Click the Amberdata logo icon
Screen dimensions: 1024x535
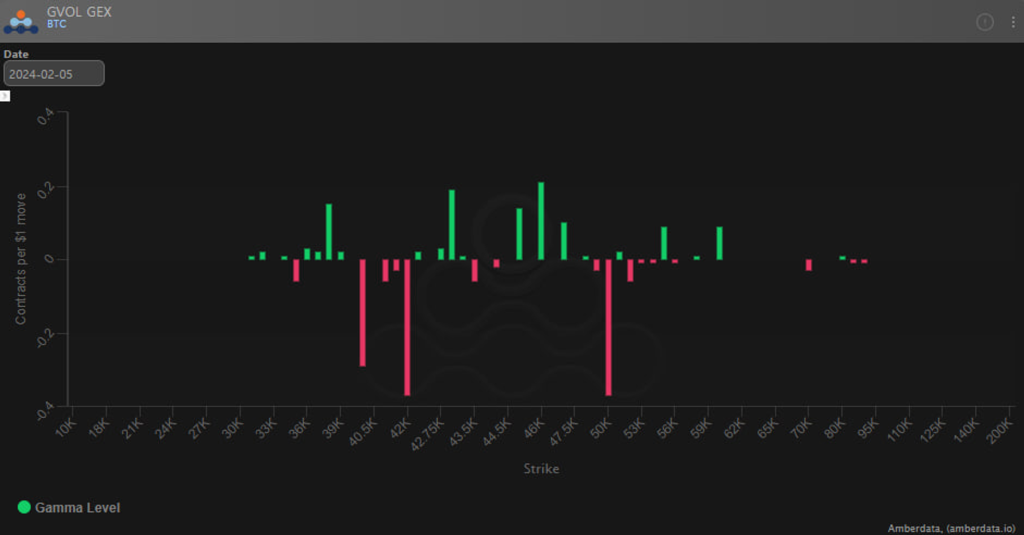point(21,21)
